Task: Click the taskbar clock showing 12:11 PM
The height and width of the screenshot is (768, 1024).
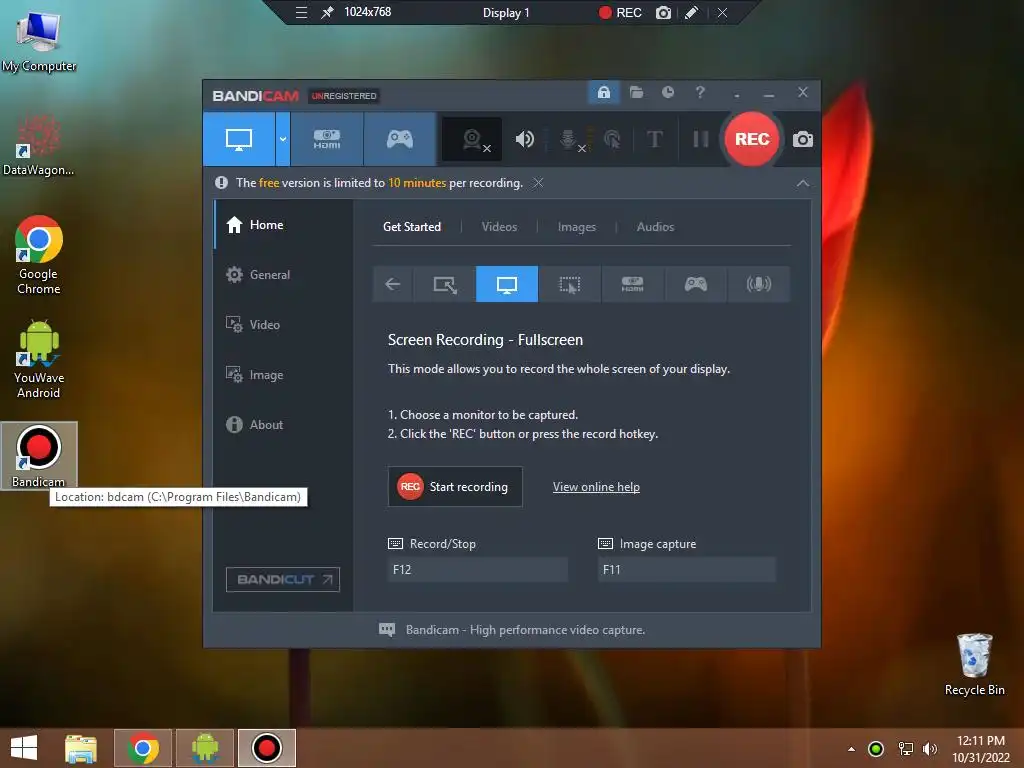Action: [981, 748]
